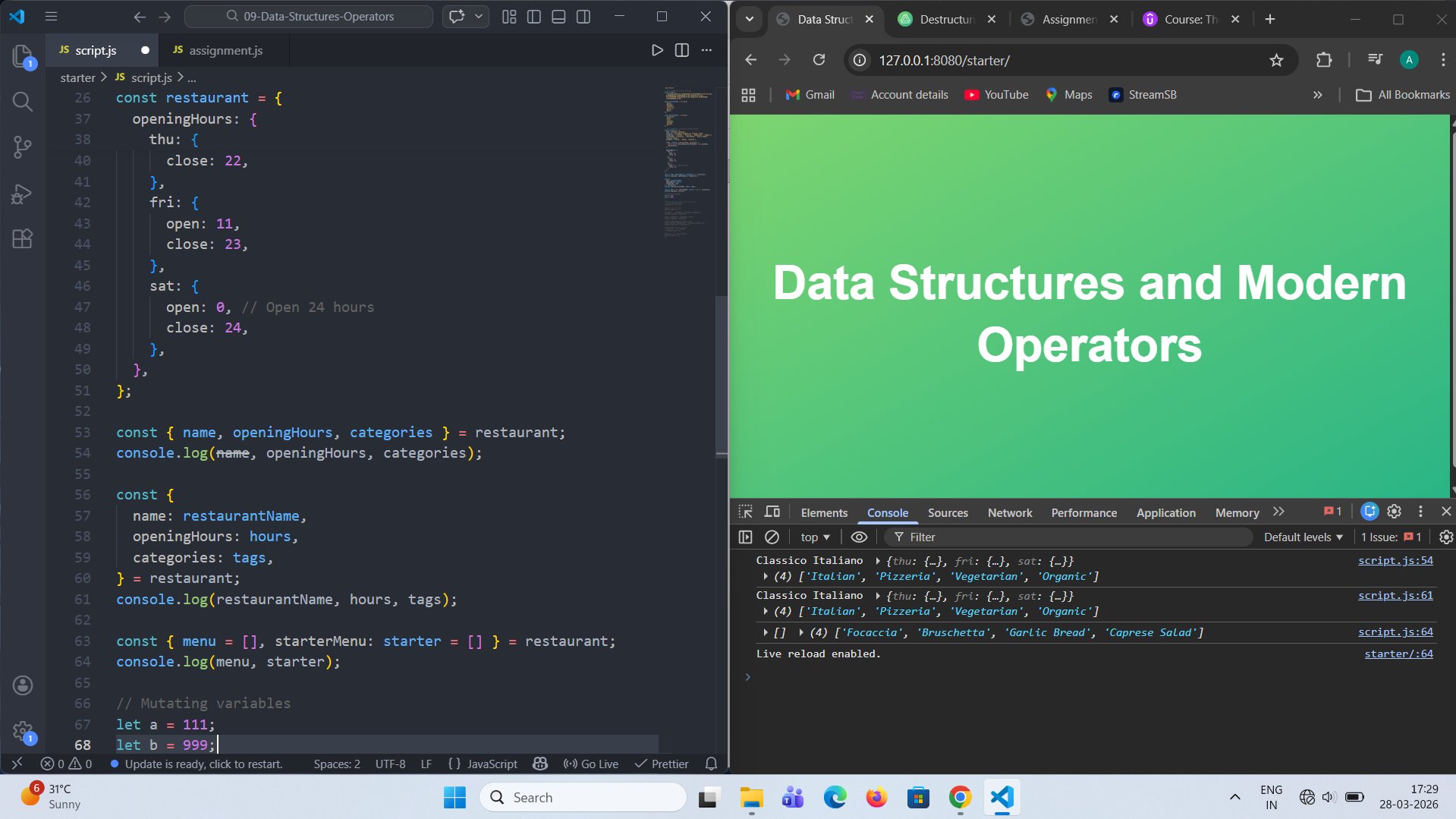The image size is (1456, 819).
Task: Toggle the VS Code primary sidebar
Action: [x=534, y=17]
